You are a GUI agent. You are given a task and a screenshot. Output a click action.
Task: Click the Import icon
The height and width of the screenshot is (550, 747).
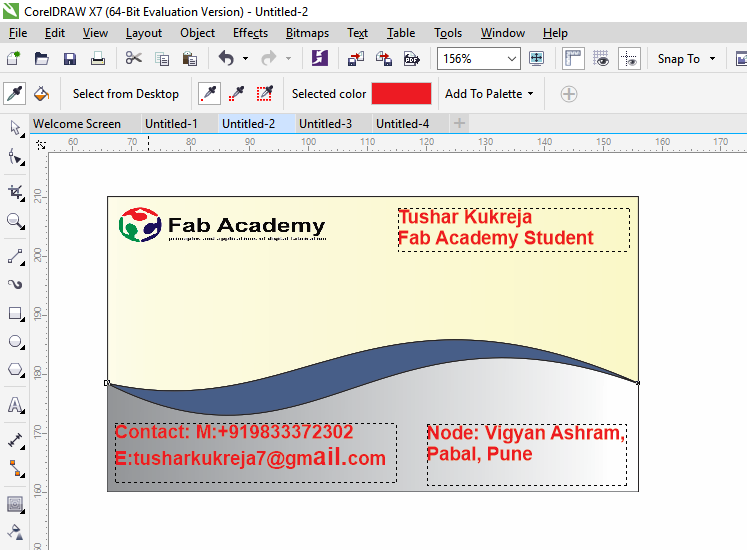pyautogui.click(x=356, y=59)
